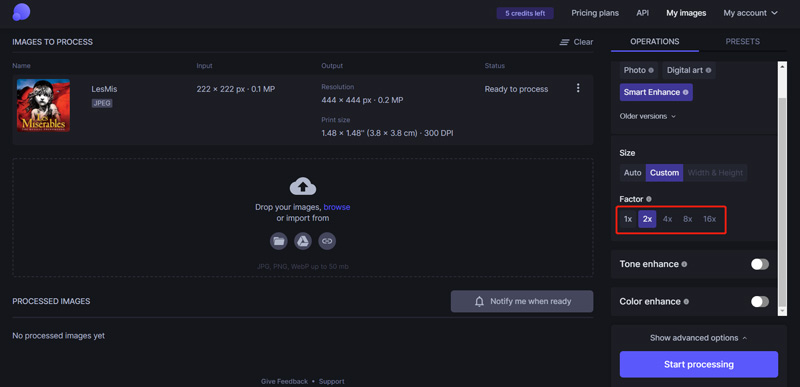Screen dimensions: 800x387
Task: Turn on Color enhance switch
Action: pos(760,301)
